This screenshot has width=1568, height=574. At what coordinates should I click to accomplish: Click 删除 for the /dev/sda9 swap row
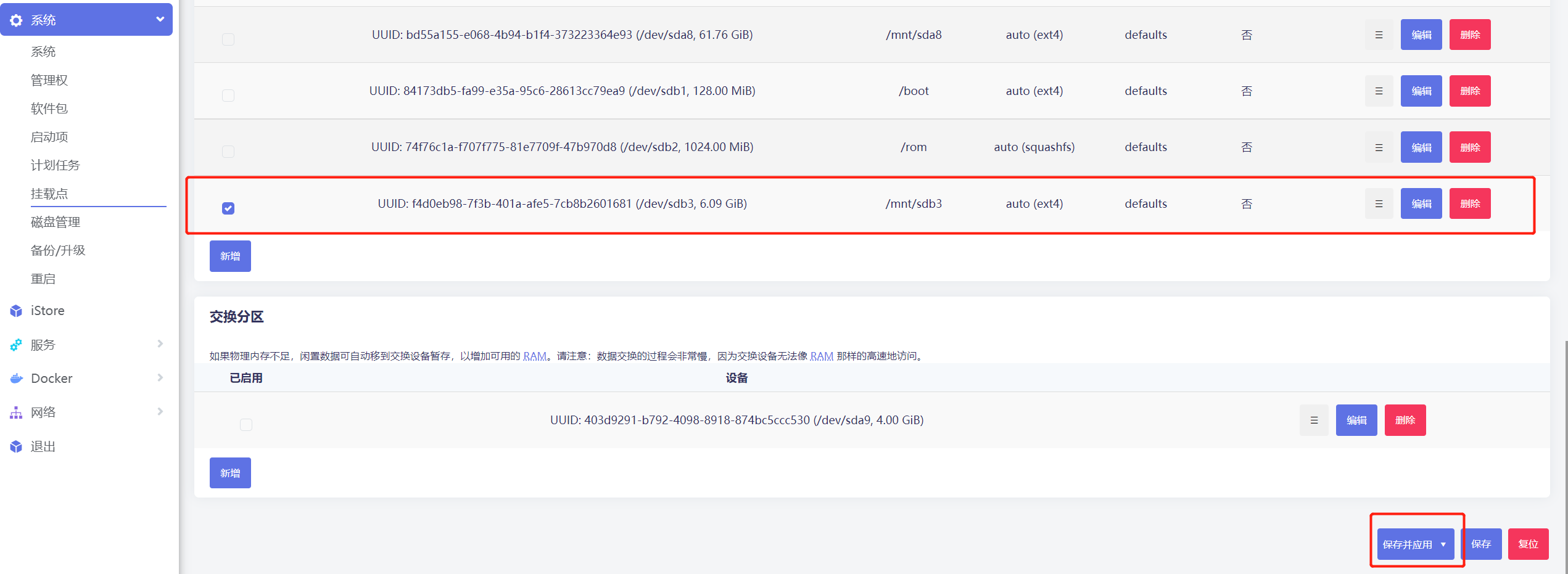click(1405, 420)
